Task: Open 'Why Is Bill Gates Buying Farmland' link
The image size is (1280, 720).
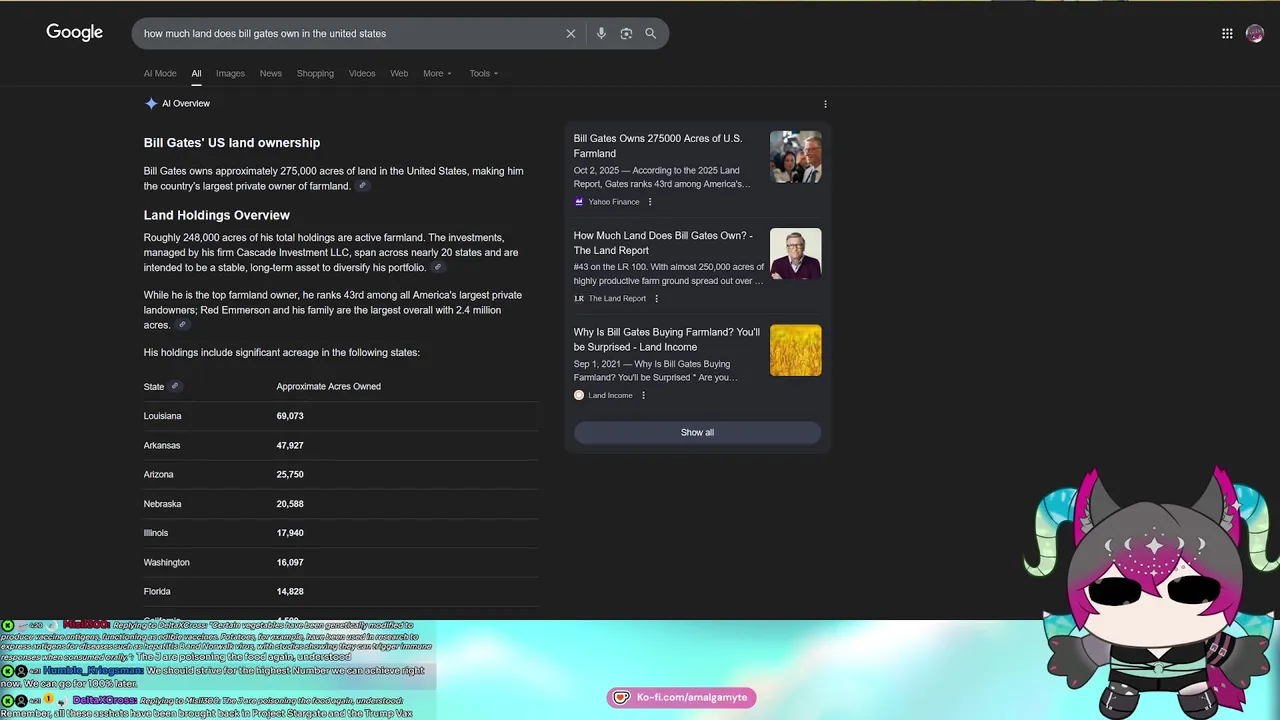Action: pos(667,339)
